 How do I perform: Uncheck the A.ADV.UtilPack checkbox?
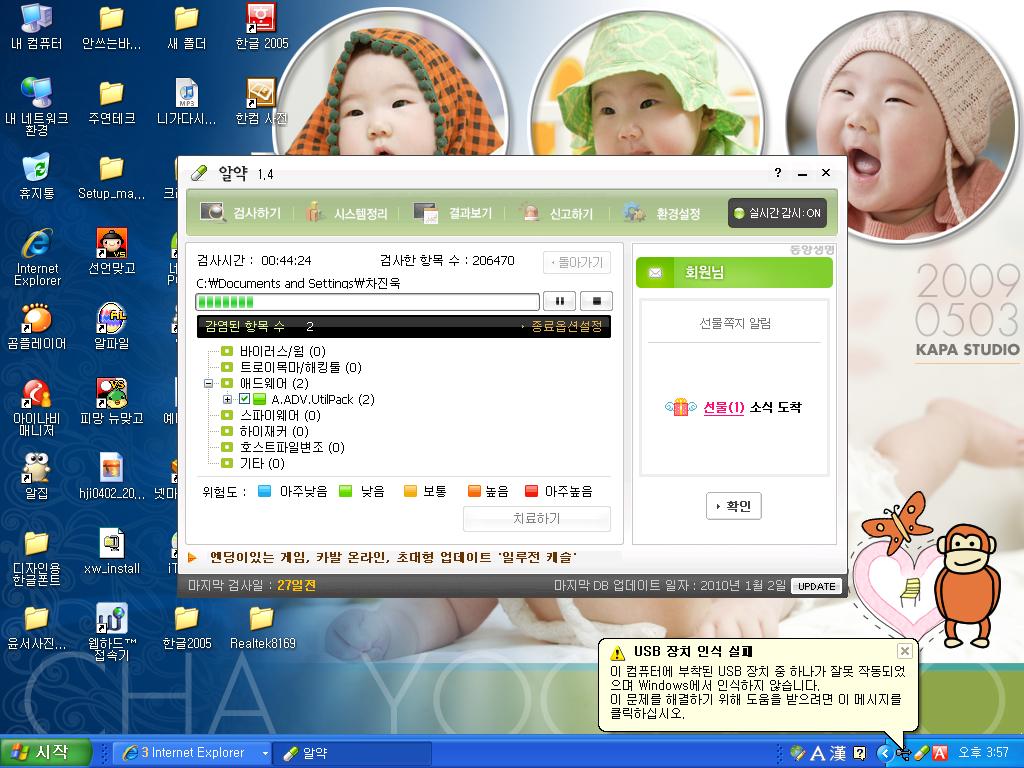(x=244, y=399)
